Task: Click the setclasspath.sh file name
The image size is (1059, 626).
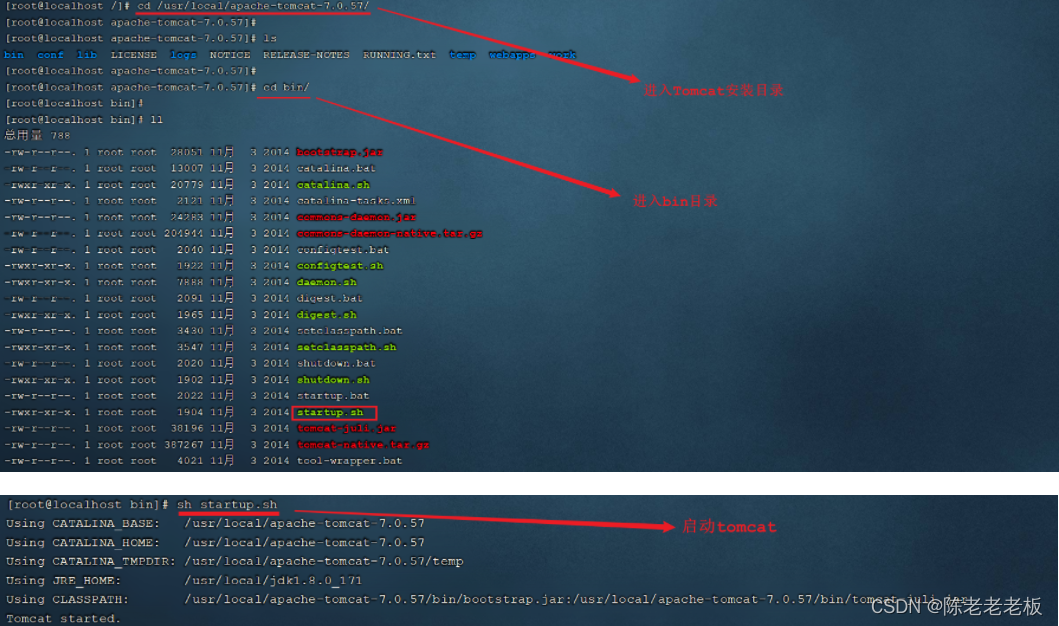Action: click(346, 347)
